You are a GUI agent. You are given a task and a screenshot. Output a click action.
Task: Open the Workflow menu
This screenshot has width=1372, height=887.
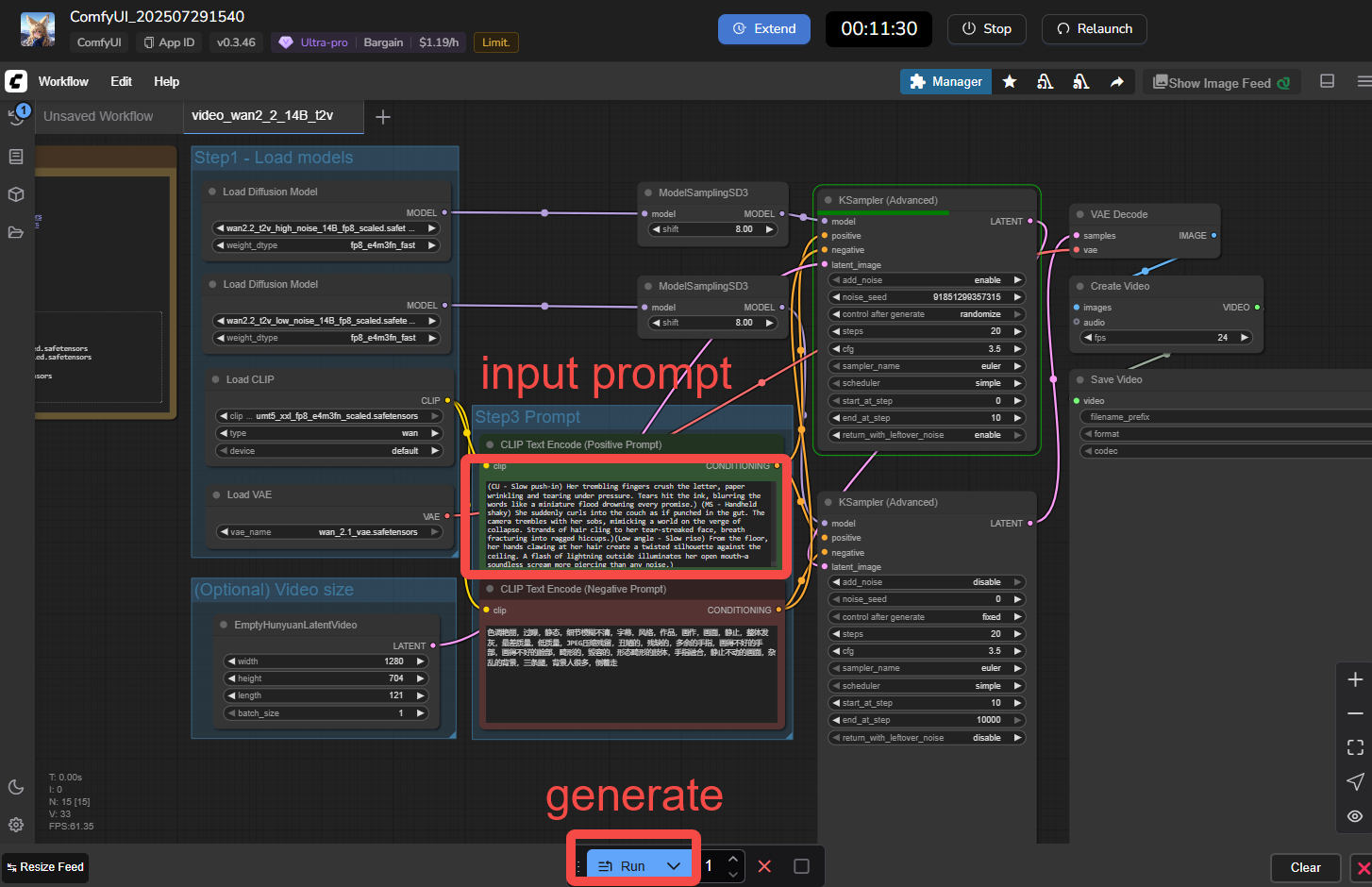coord(63,81)
